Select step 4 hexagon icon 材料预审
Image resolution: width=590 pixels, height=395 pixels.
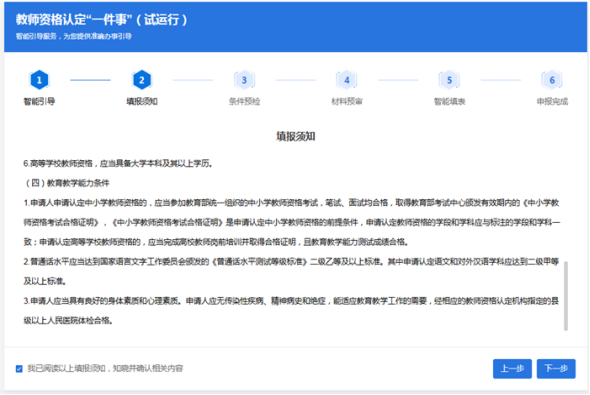347,80
